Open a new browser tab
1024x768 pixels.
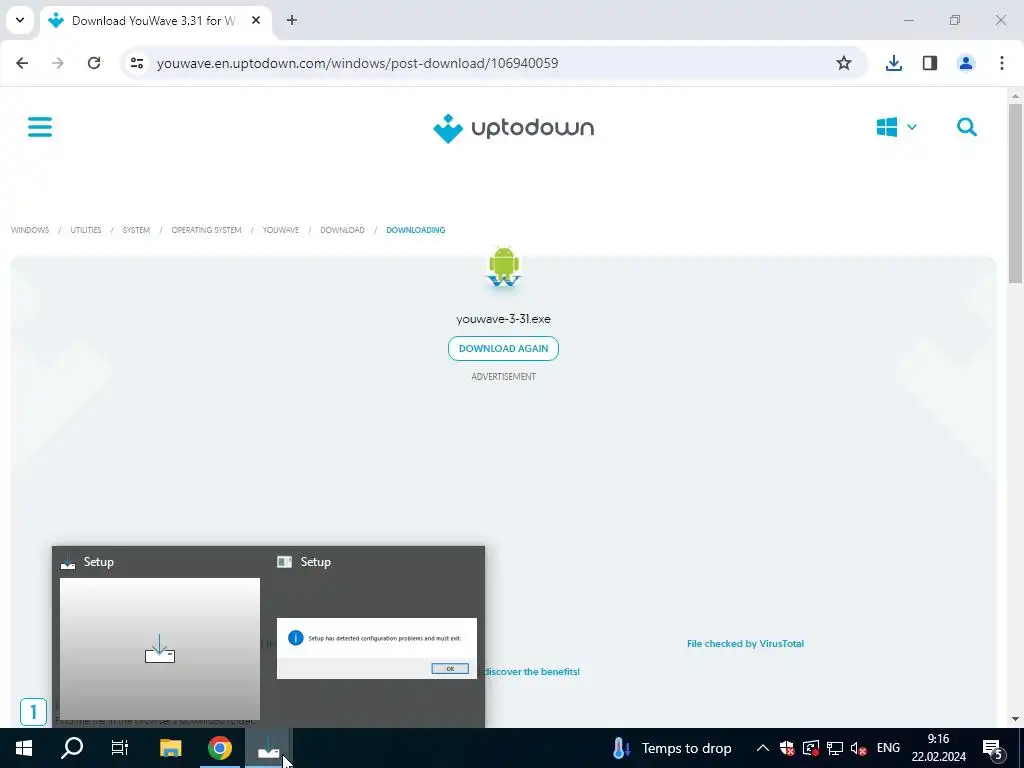click(x=292, y=21)
